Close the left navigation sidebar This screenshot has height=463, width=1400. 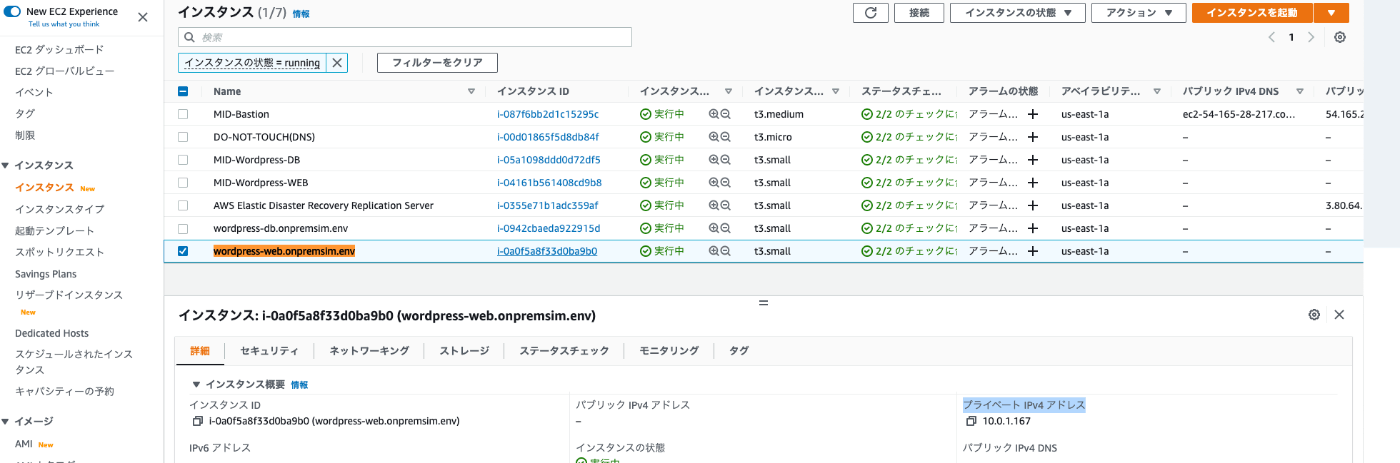(x=142, y=17)
